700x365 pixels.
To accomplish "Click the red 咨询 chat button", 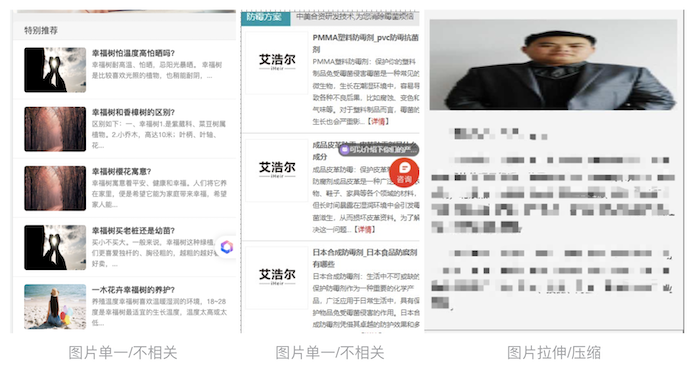I will coord(404,172).
